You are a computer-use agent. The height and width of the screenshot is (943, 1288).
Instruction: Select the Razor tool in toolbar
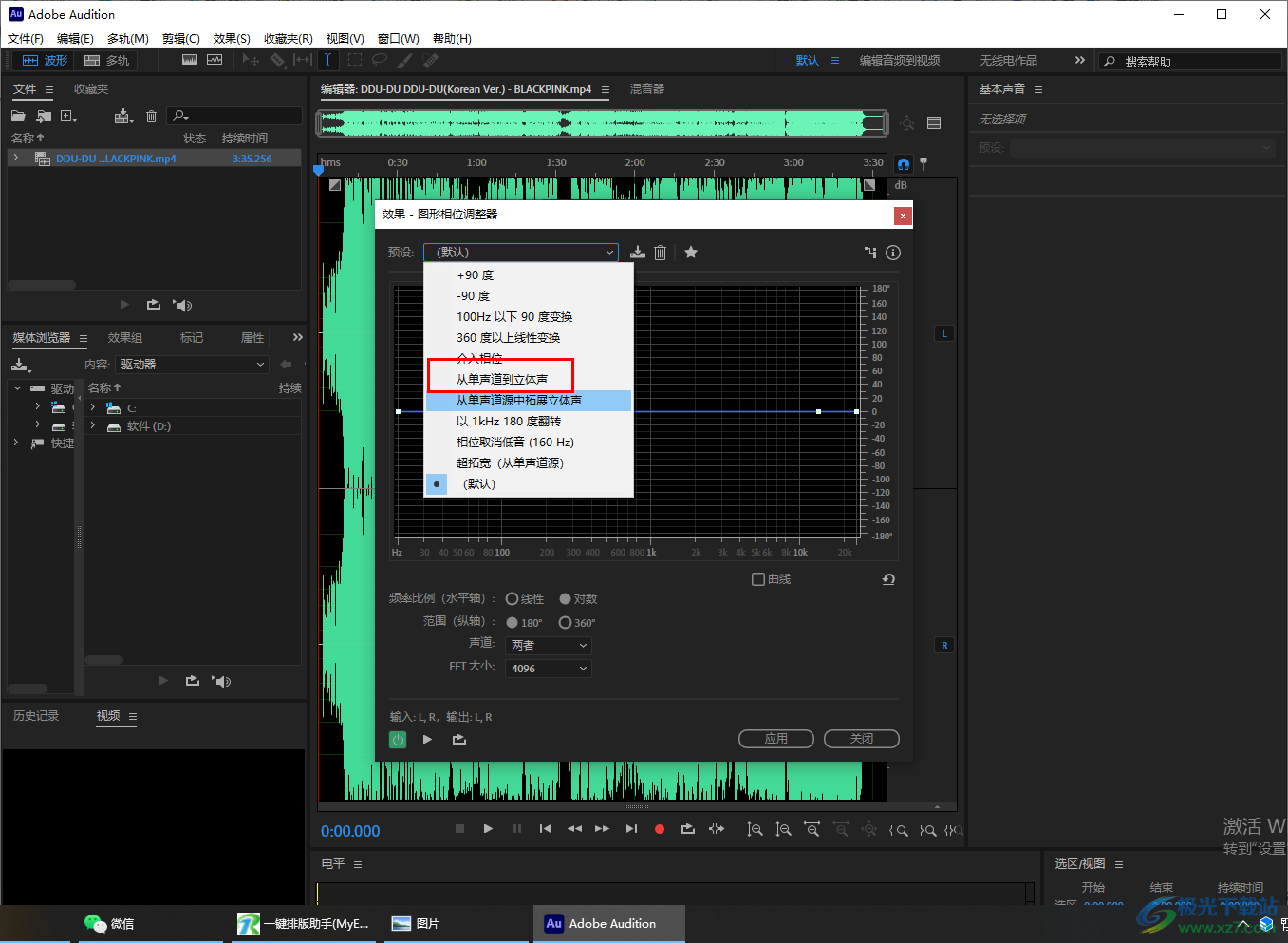click(277, 60)
